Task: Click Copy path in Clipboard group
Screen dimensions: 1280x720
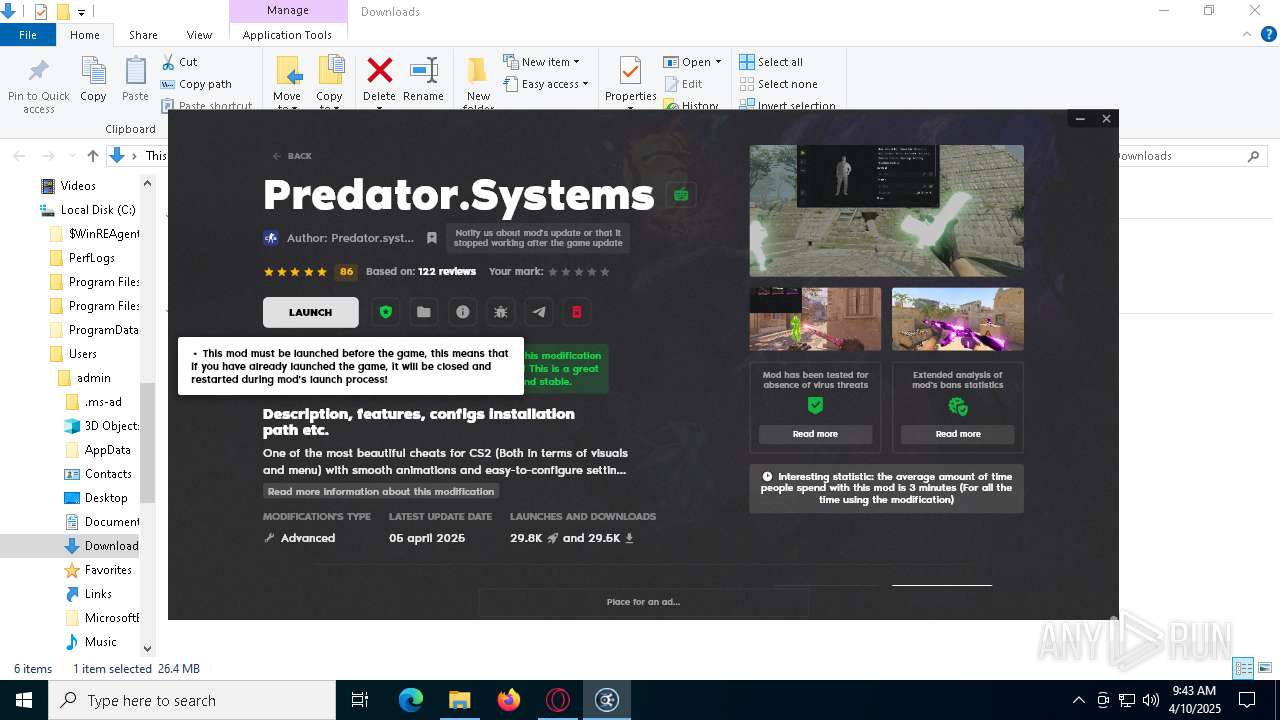Action: point(196,84)
